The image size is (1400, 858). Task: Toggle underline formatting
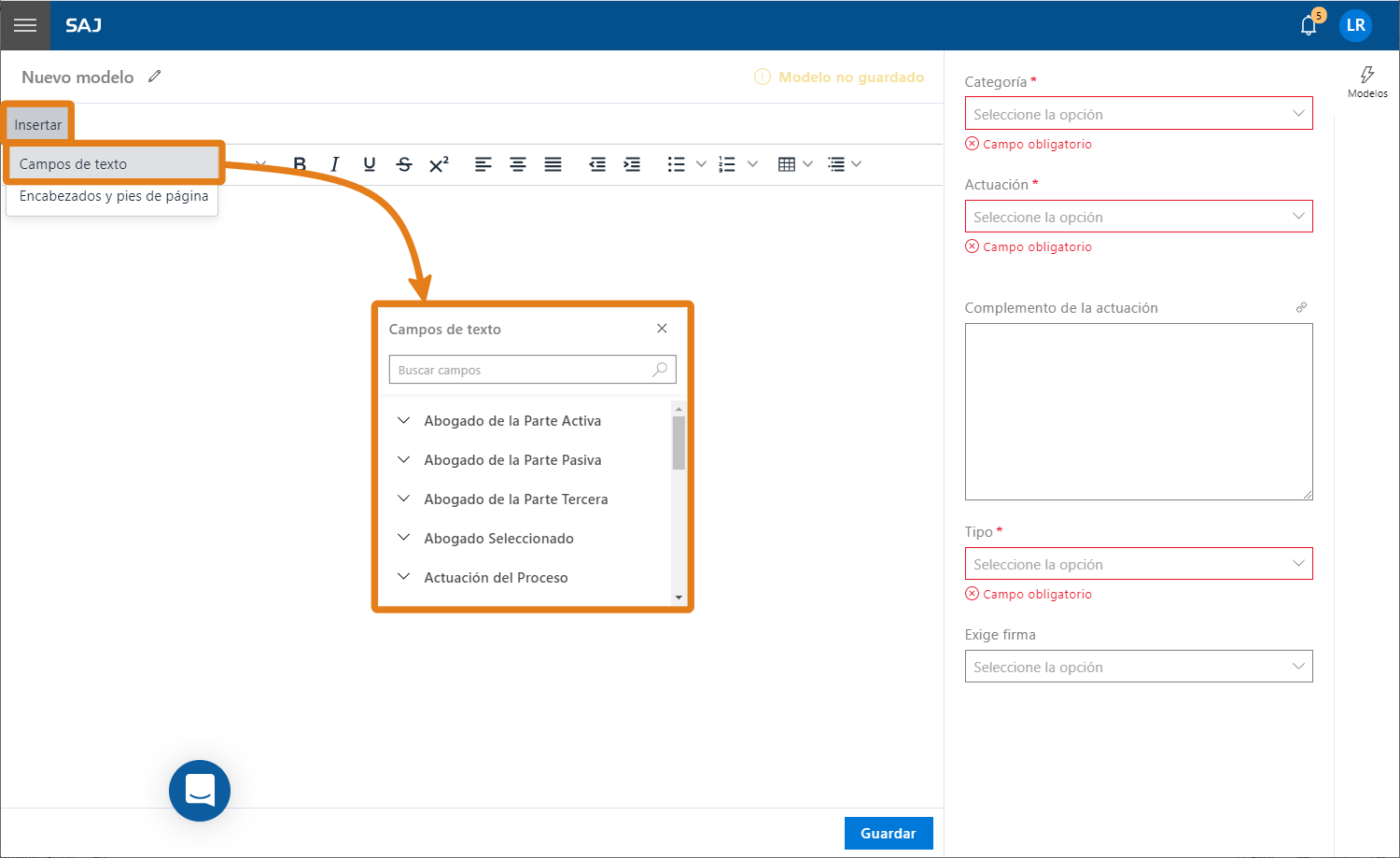tap(370, 164)
